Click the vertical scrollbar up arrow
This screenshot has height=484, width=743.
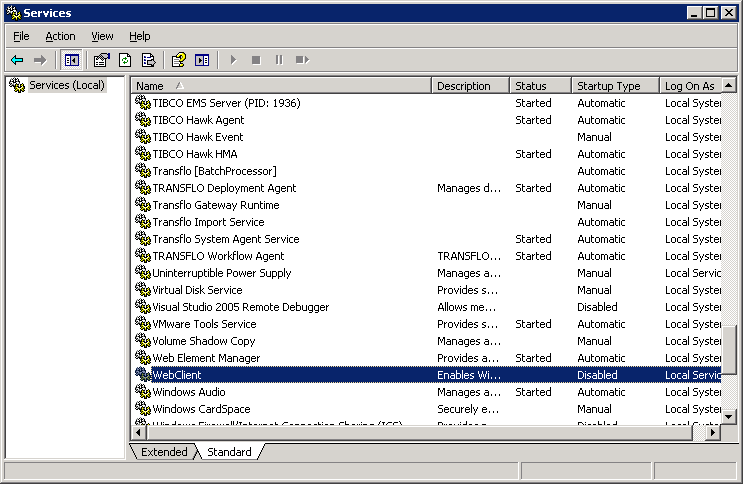[729, 85]
